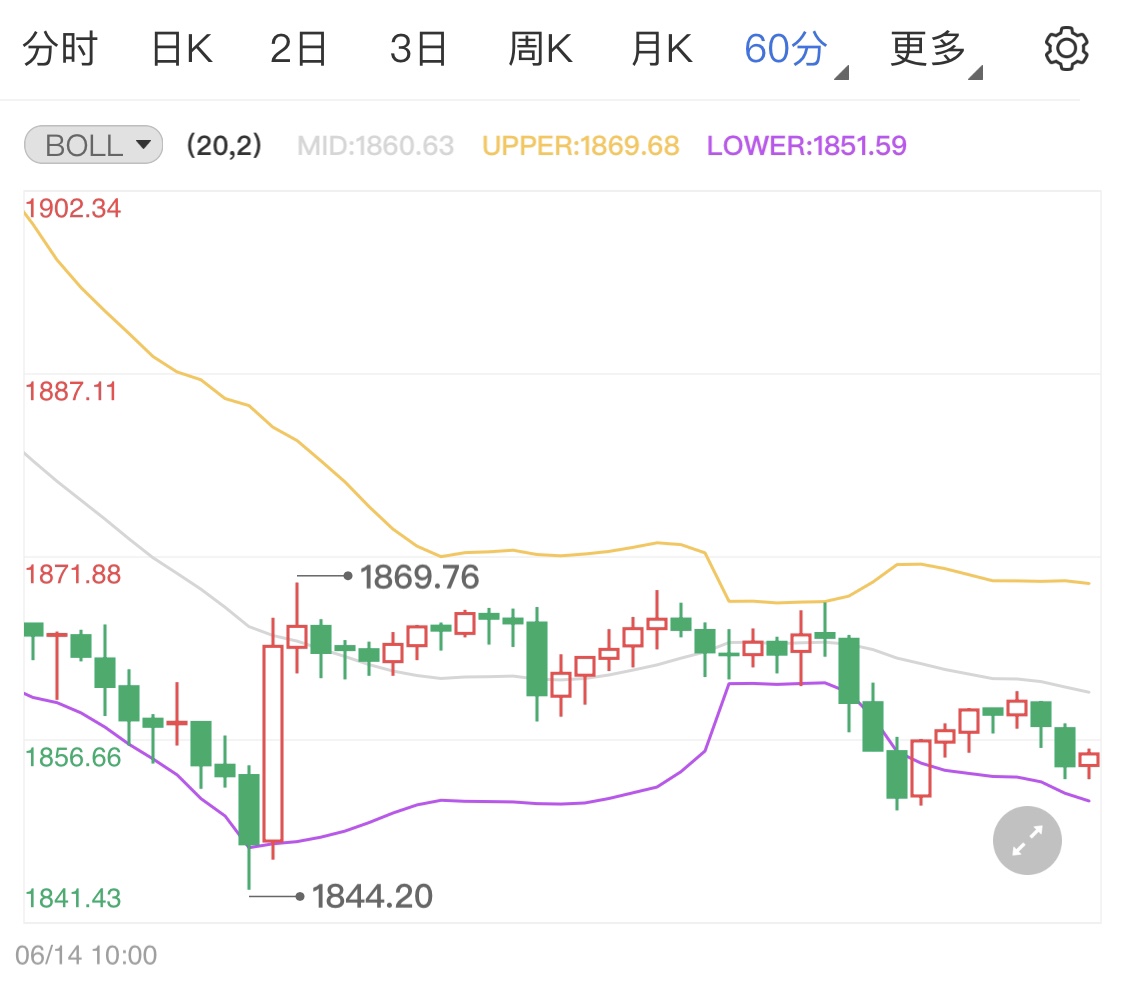Open the BOLL indicator dropdown
The height and width of the screenshot is (984, 1125).
(x=93, y=145)
